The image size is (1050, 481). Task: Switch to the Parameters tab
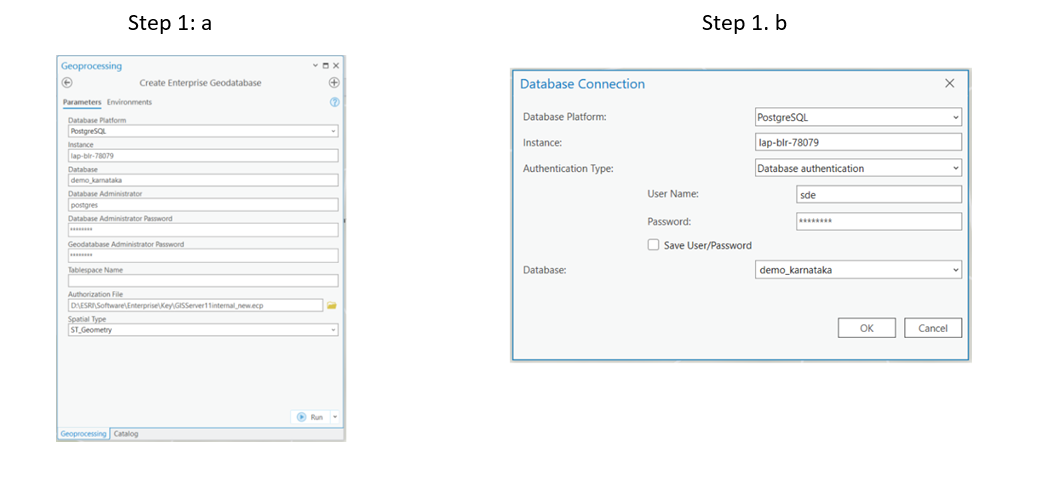click(82, 102)
